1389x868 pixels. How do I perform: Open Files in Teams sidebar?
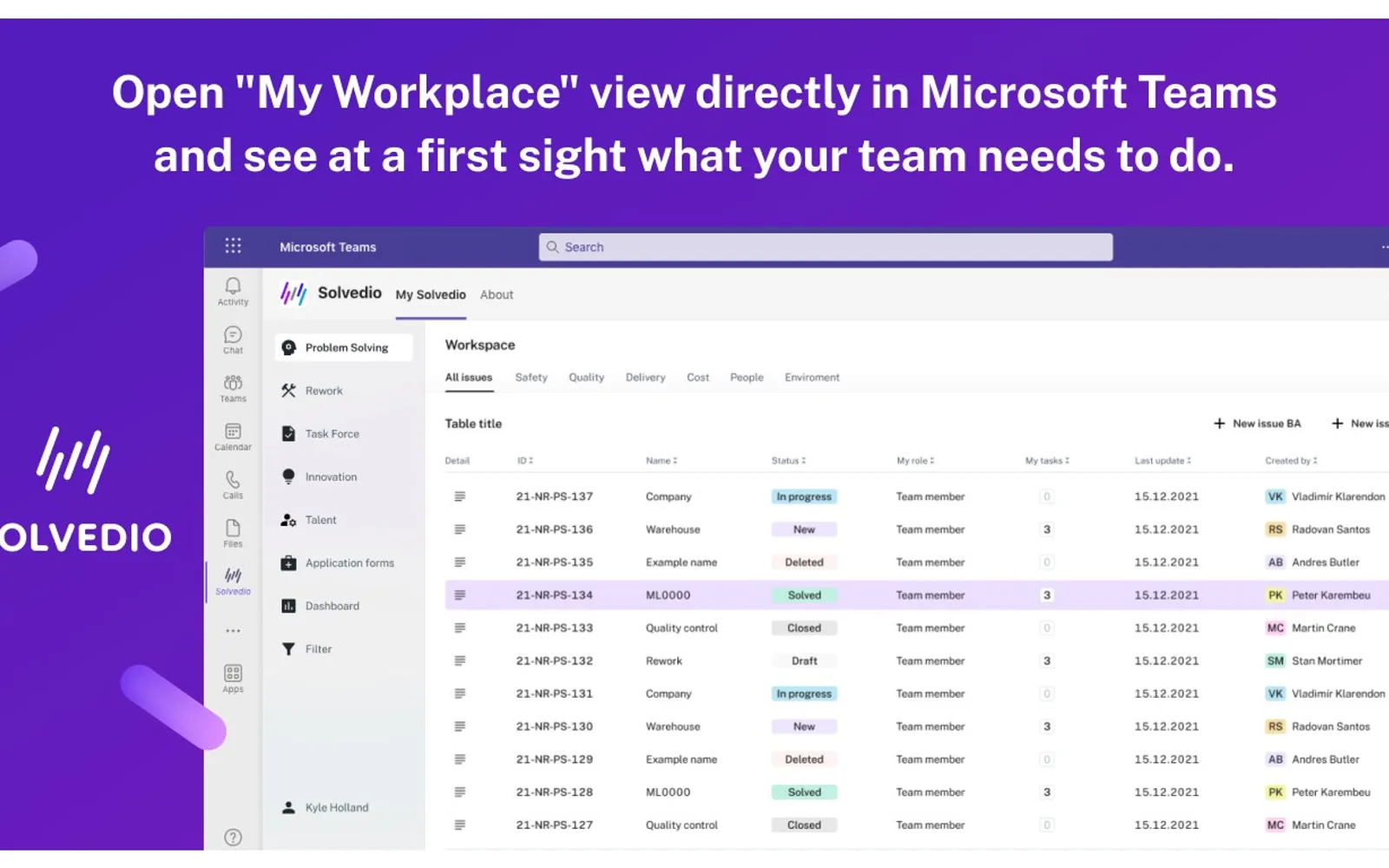click(x=233, y=534)
